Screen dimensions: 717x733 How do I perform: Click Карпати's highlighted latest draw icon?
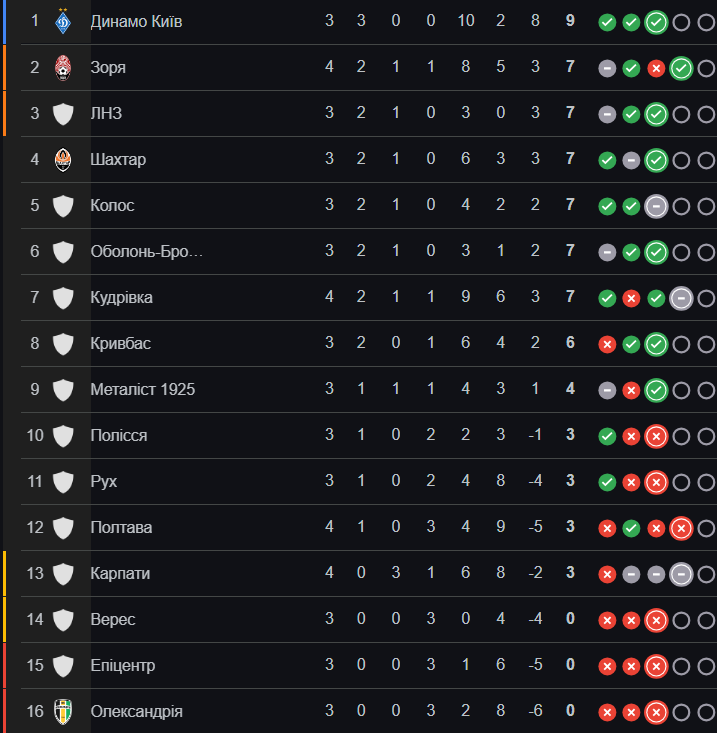point(681,574)
